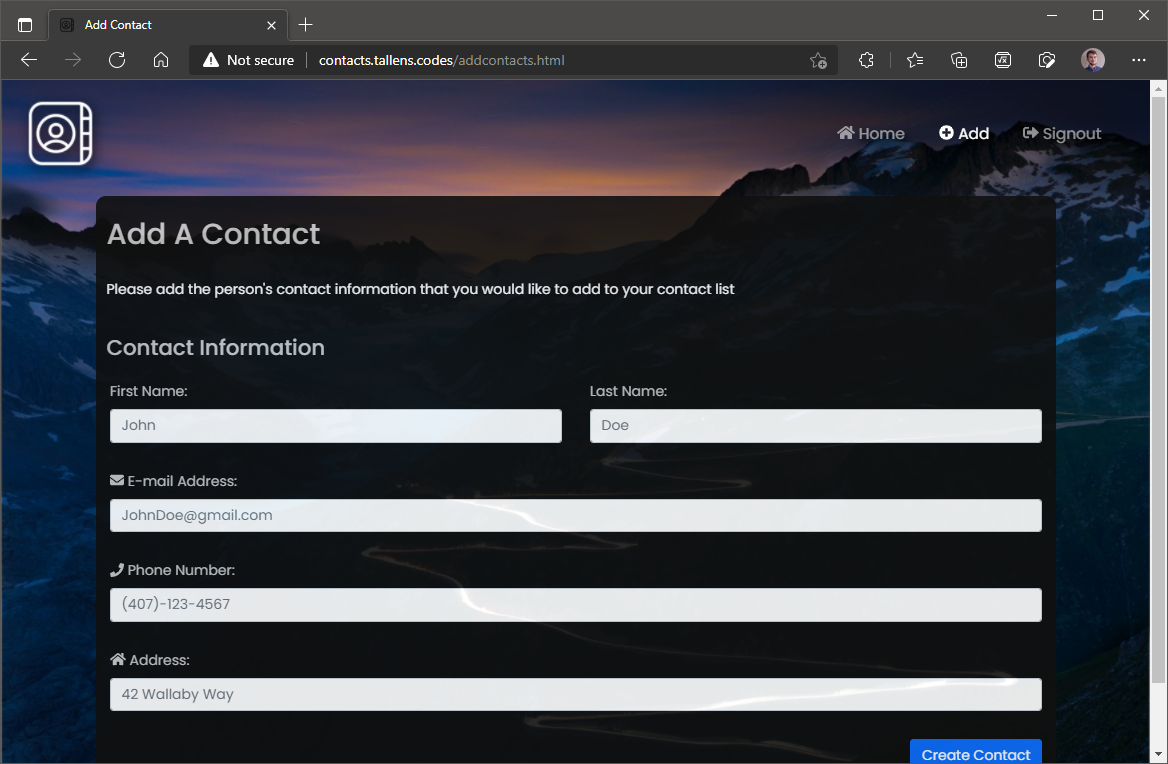Click the contact book logo icon
Image resolution: width=1168 pixels, height=764 pixels.
[61, 133]
